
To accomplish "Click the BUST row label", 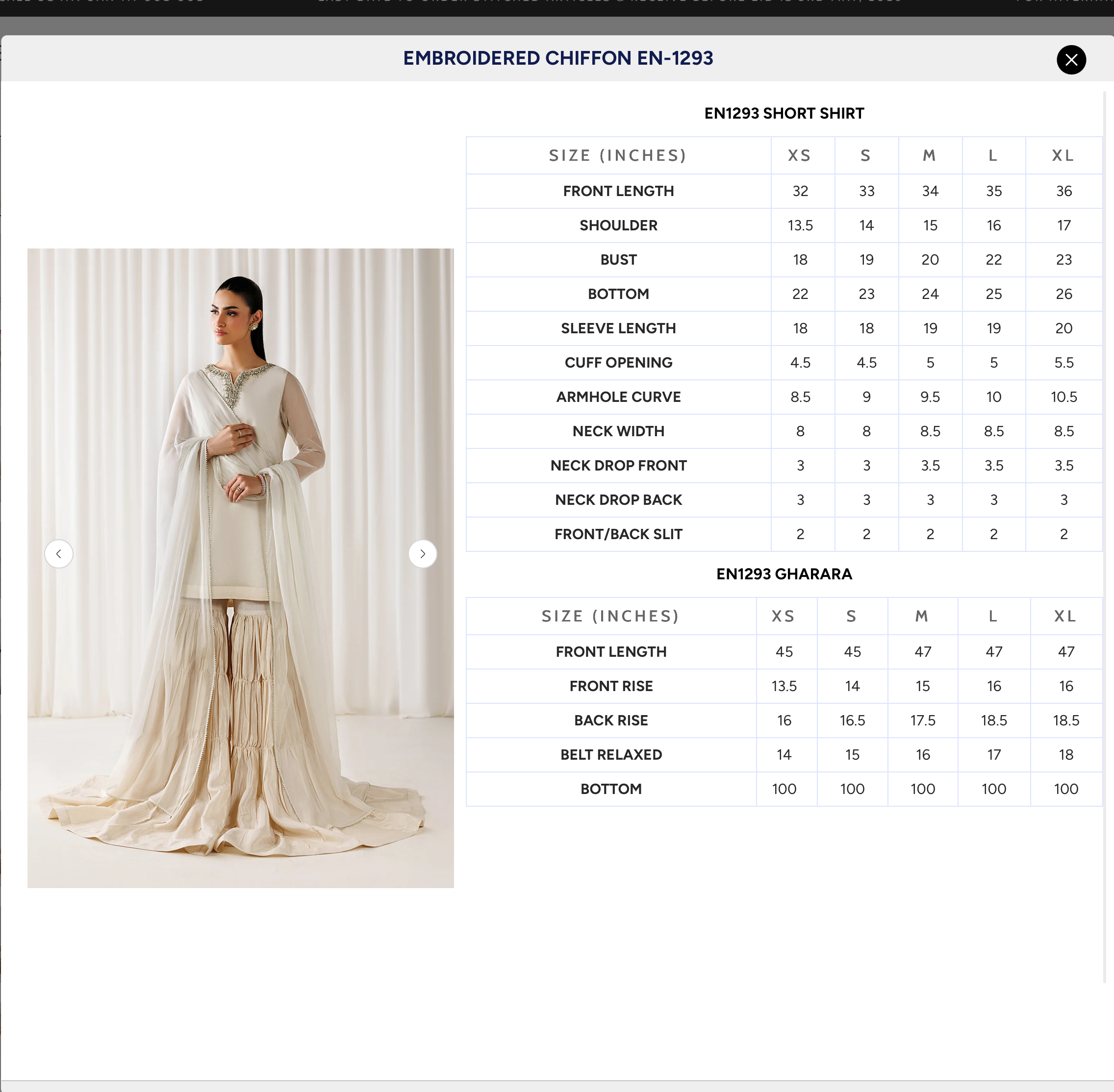I will 618,260.
